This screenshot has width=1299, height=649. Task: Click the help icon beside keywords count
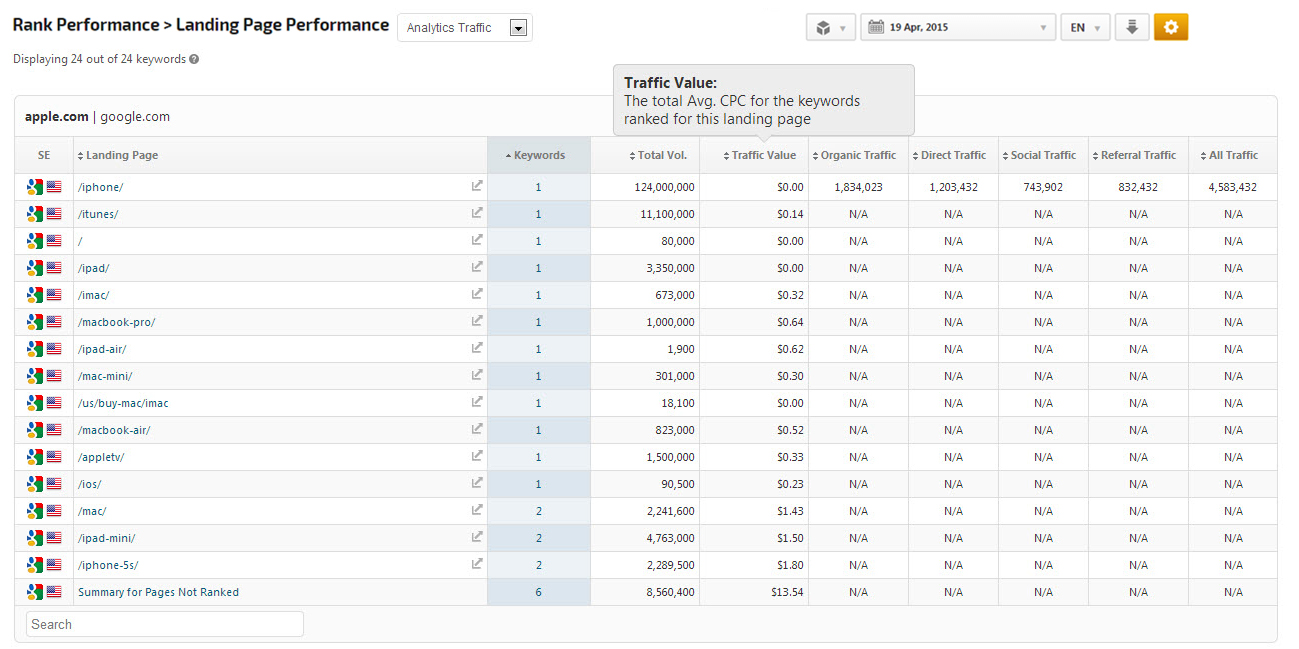click(x=194, y=59)
